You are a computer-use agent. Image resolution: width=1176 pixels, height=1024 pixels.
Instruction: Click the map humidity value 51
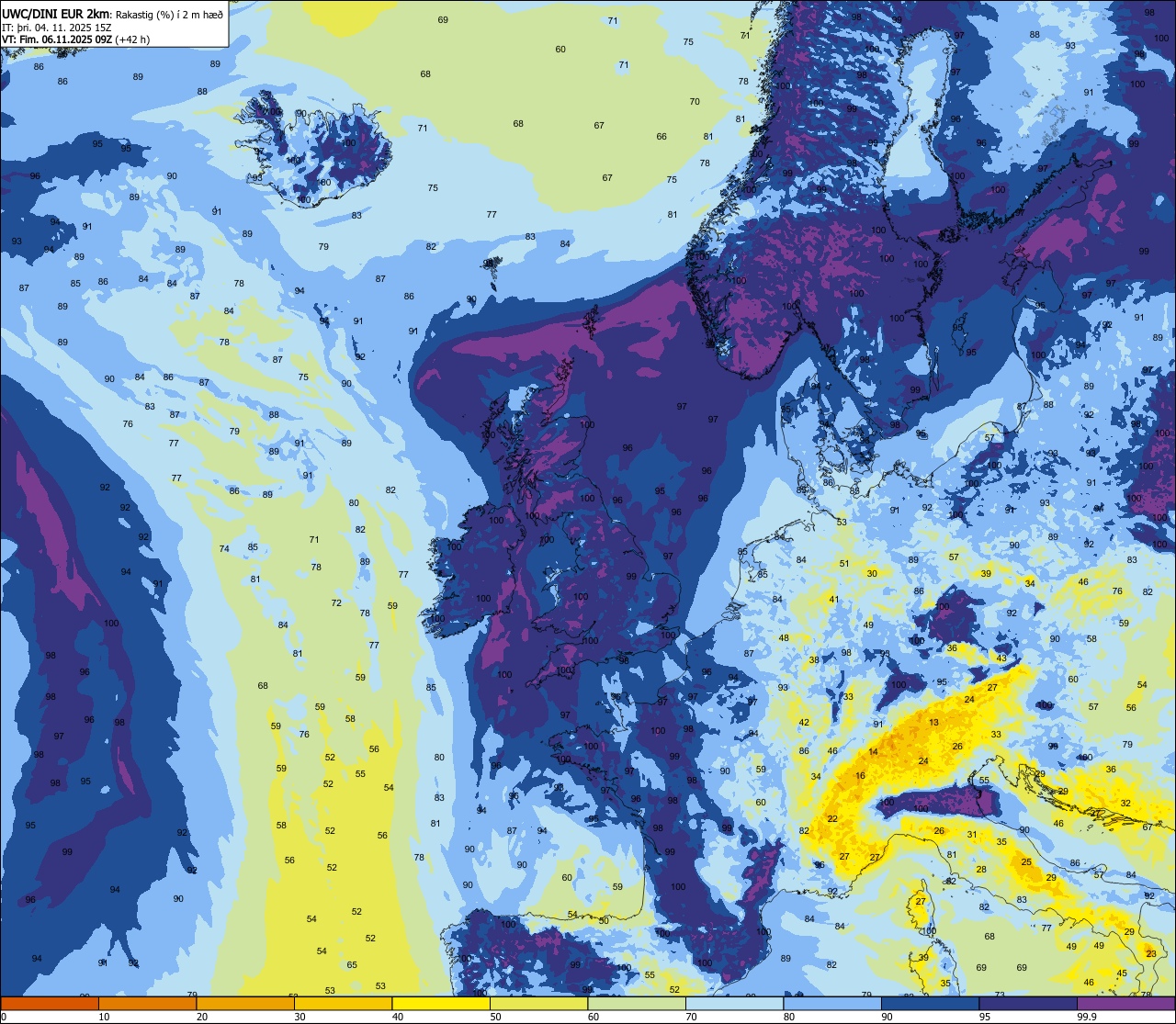coord(844,564)
